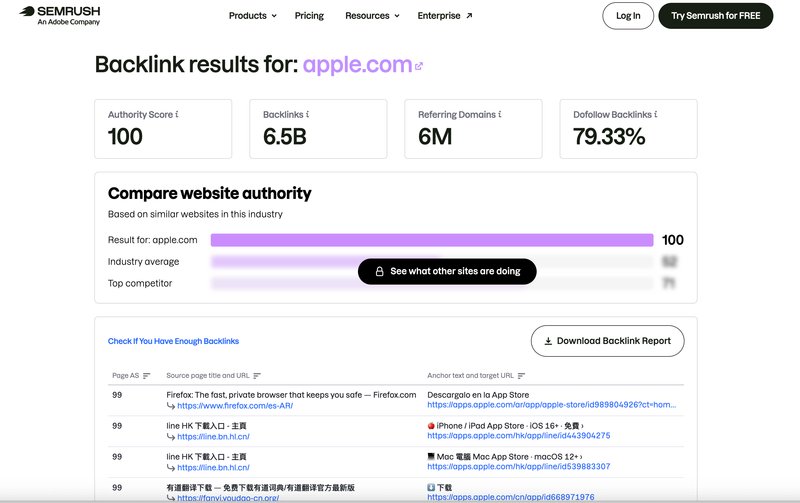Open first line.bn.hi.cn source link
This screenshot has width=800, height=503.
[x=213, y=437]
